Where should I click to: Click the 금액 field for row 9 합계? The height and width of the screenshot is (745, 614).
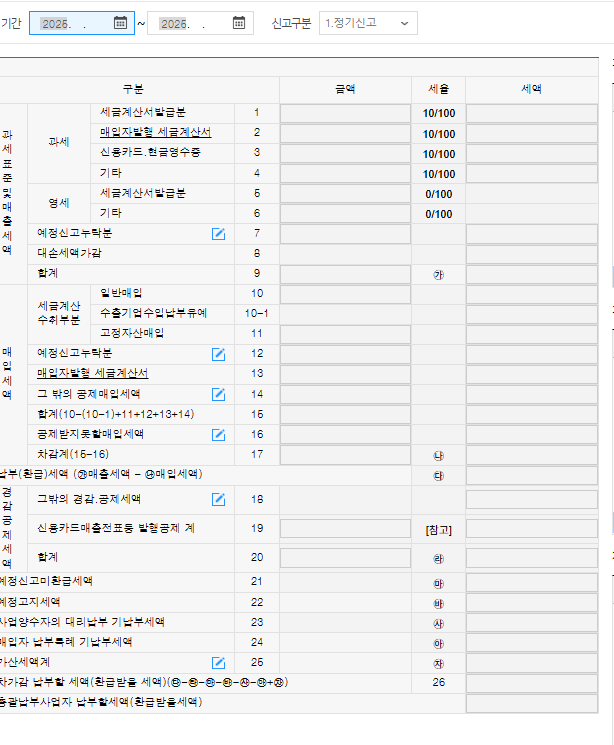coord(345,274)
